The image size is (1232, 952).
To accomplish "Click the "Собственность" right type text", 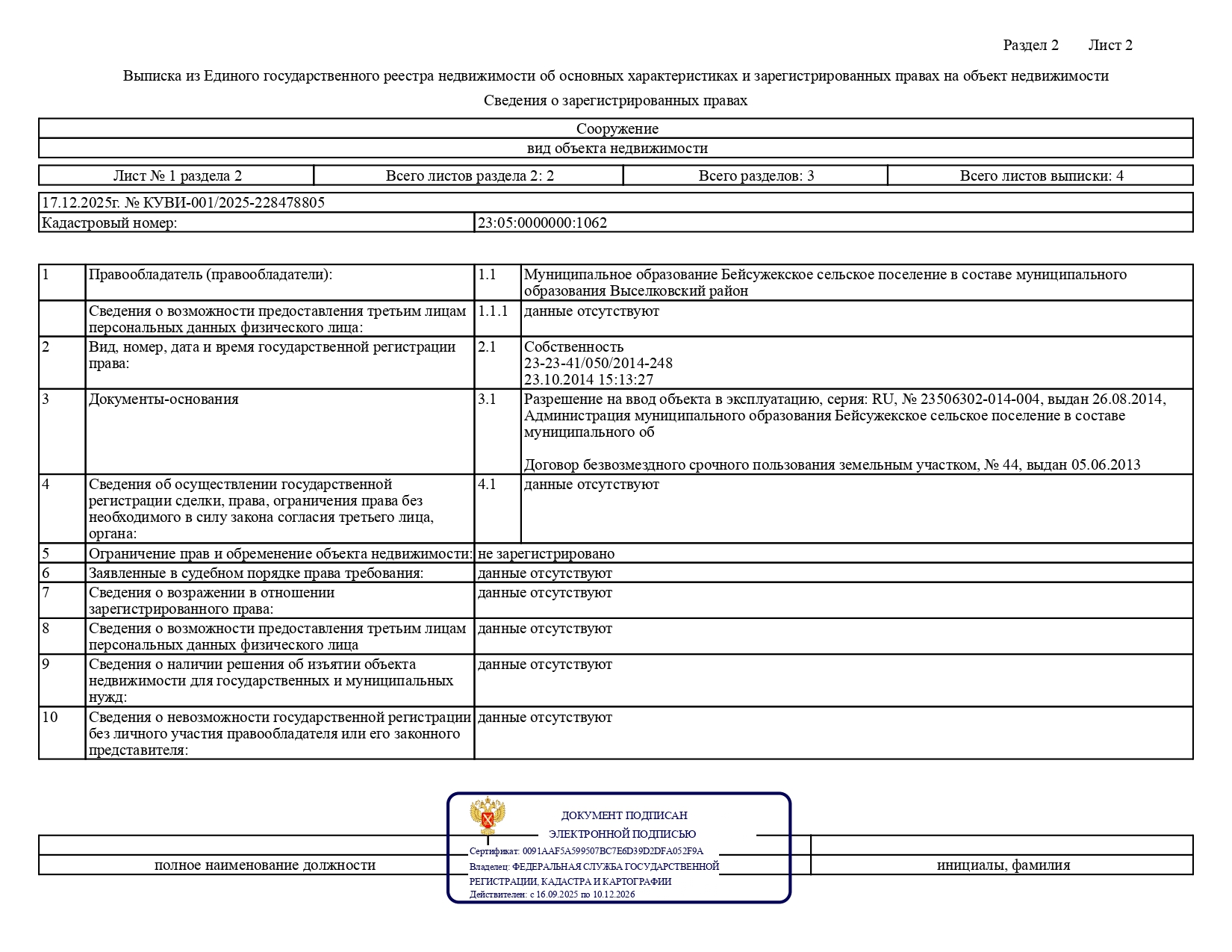I will 573,346.
